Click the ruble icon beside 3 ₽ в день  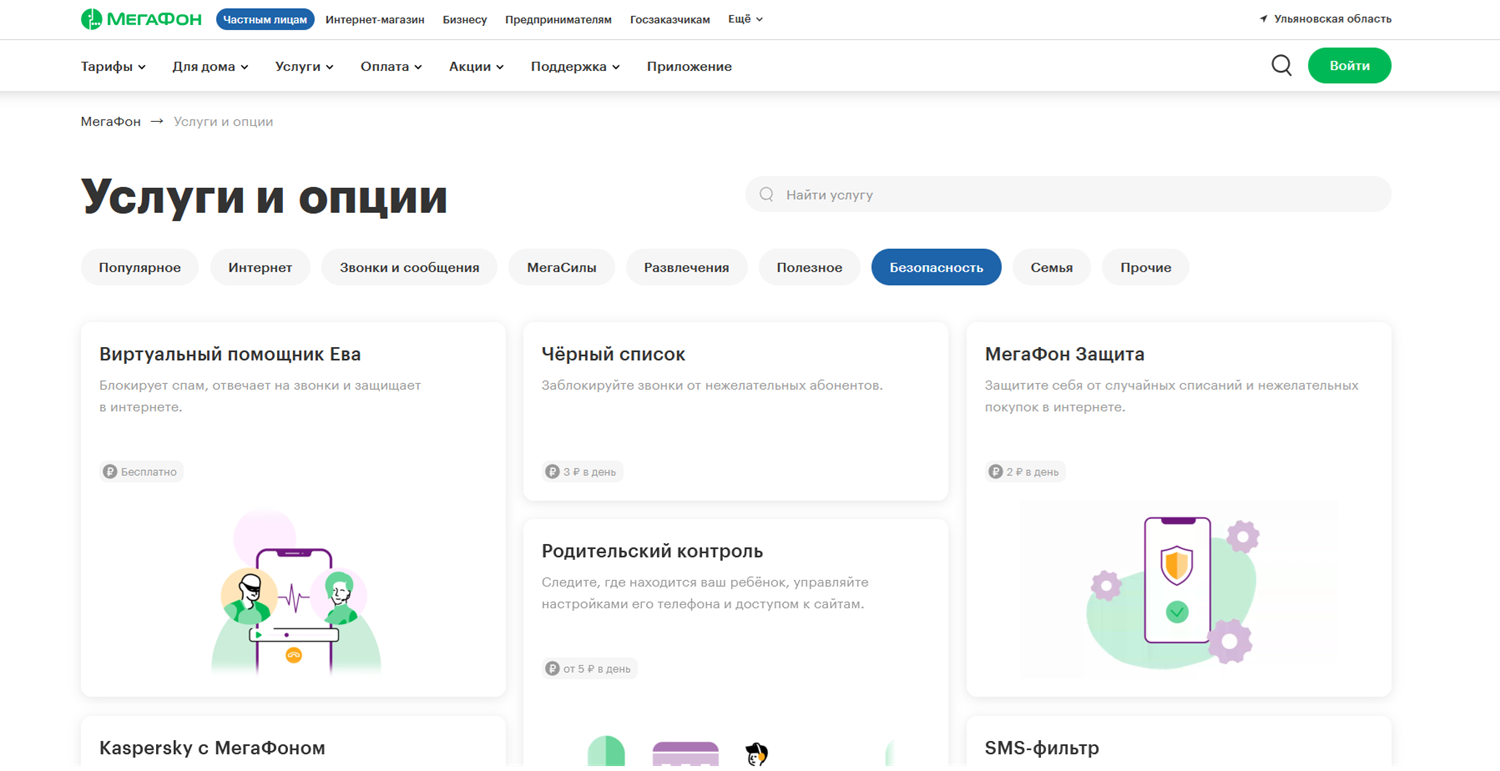[x=552, y=472]
